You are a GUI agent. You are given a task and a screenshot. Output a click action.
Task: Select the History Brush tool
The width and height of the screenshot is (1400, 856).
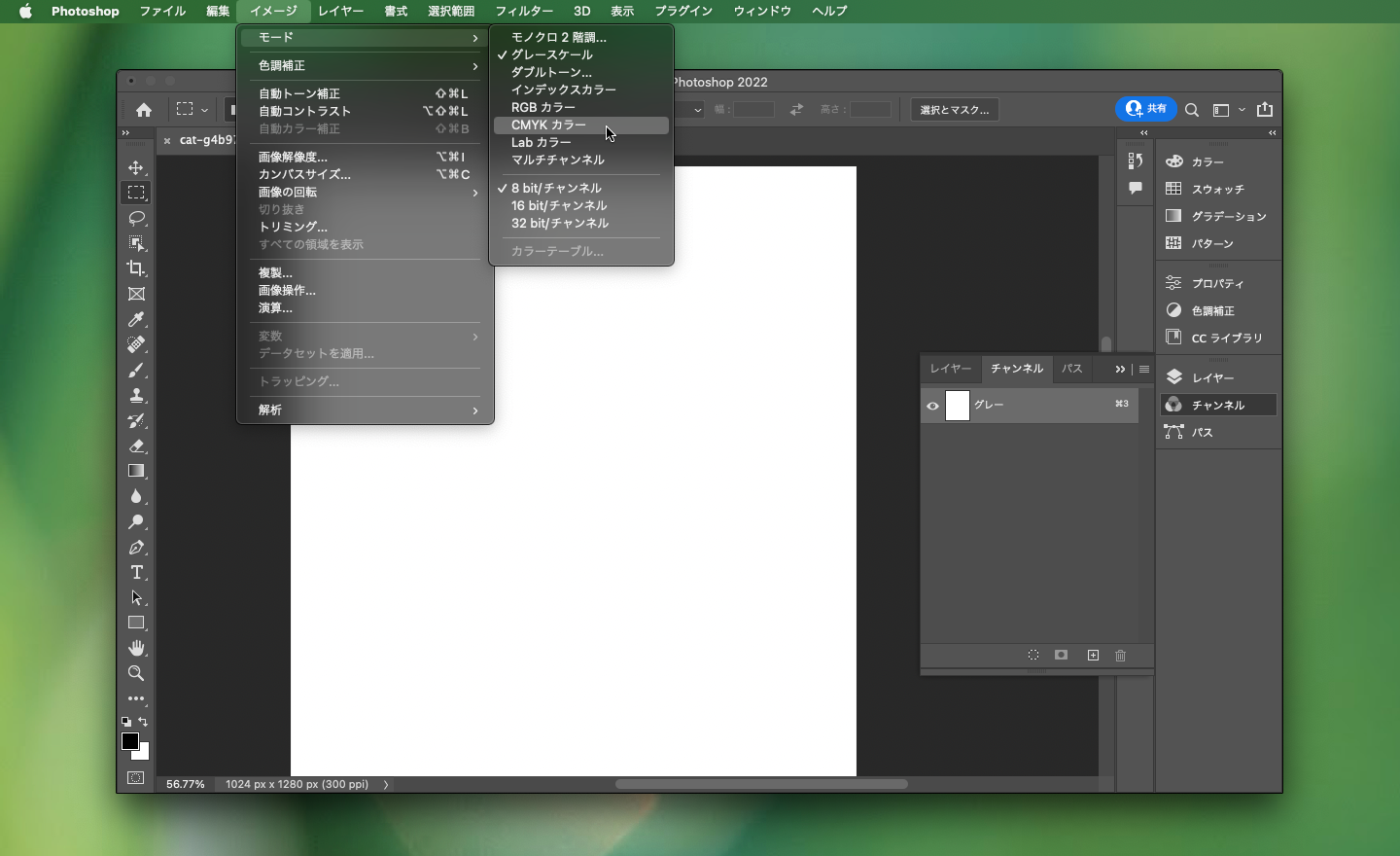[136, 421]
